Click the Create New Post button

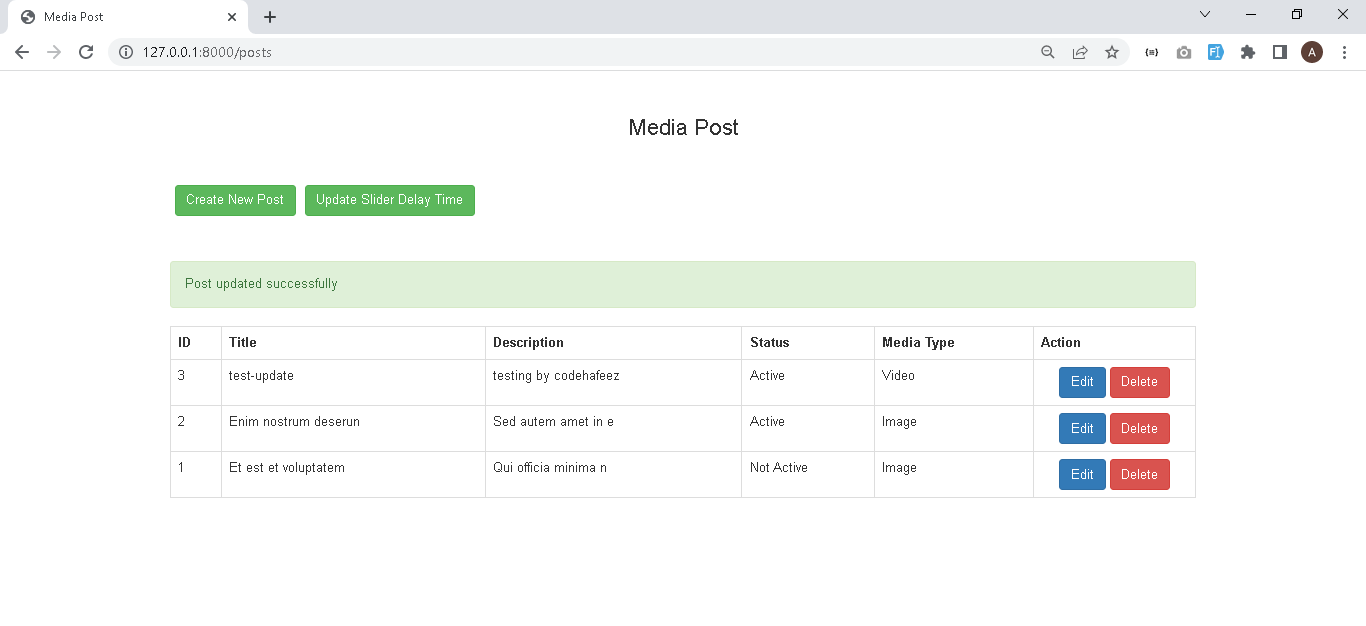235,200
